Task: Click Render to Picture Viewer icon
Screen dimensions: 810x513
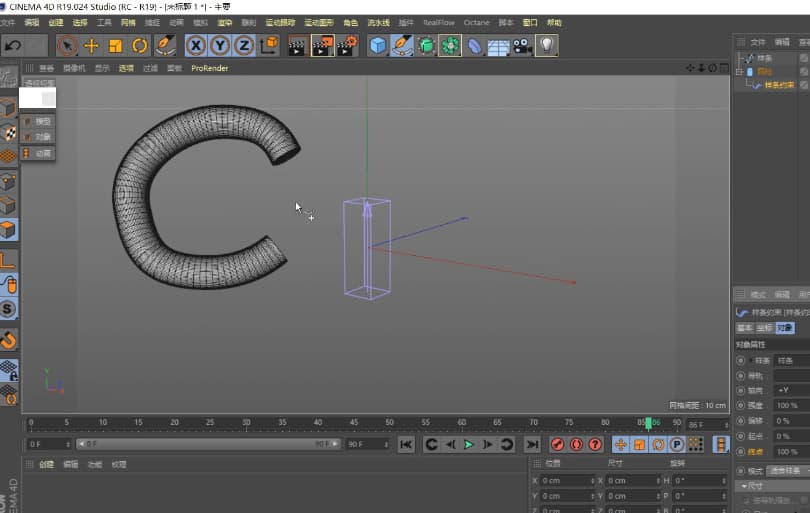Action: tap(322, 45)
